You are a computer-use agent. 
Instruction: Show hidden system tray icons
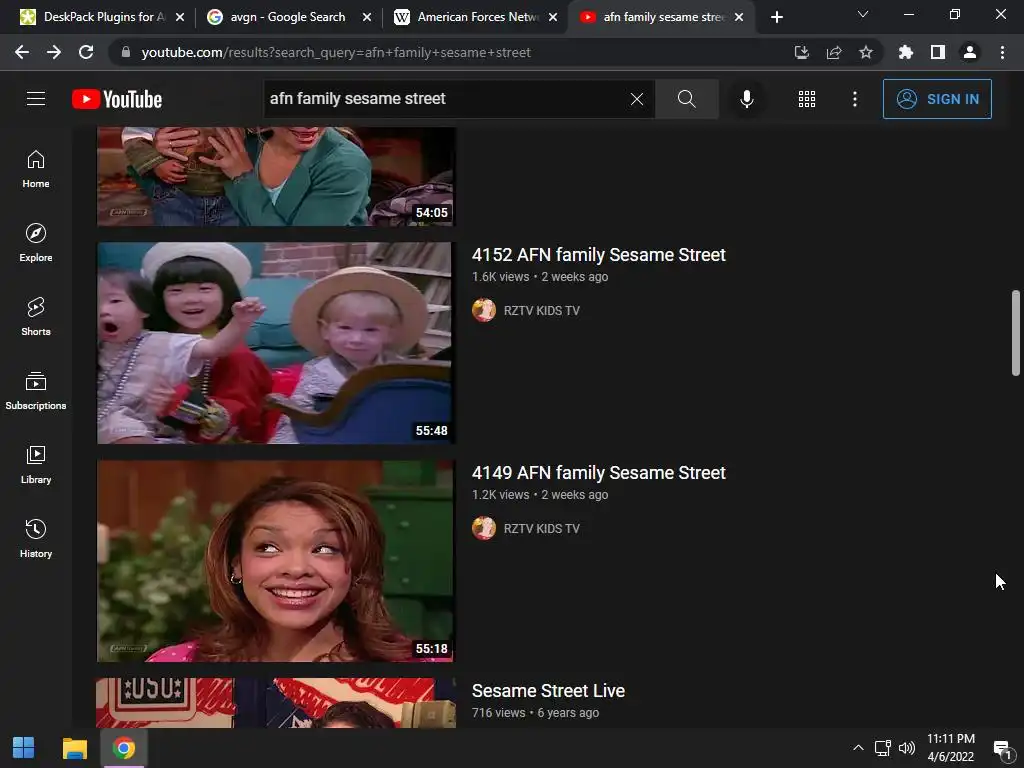point(858,748)
